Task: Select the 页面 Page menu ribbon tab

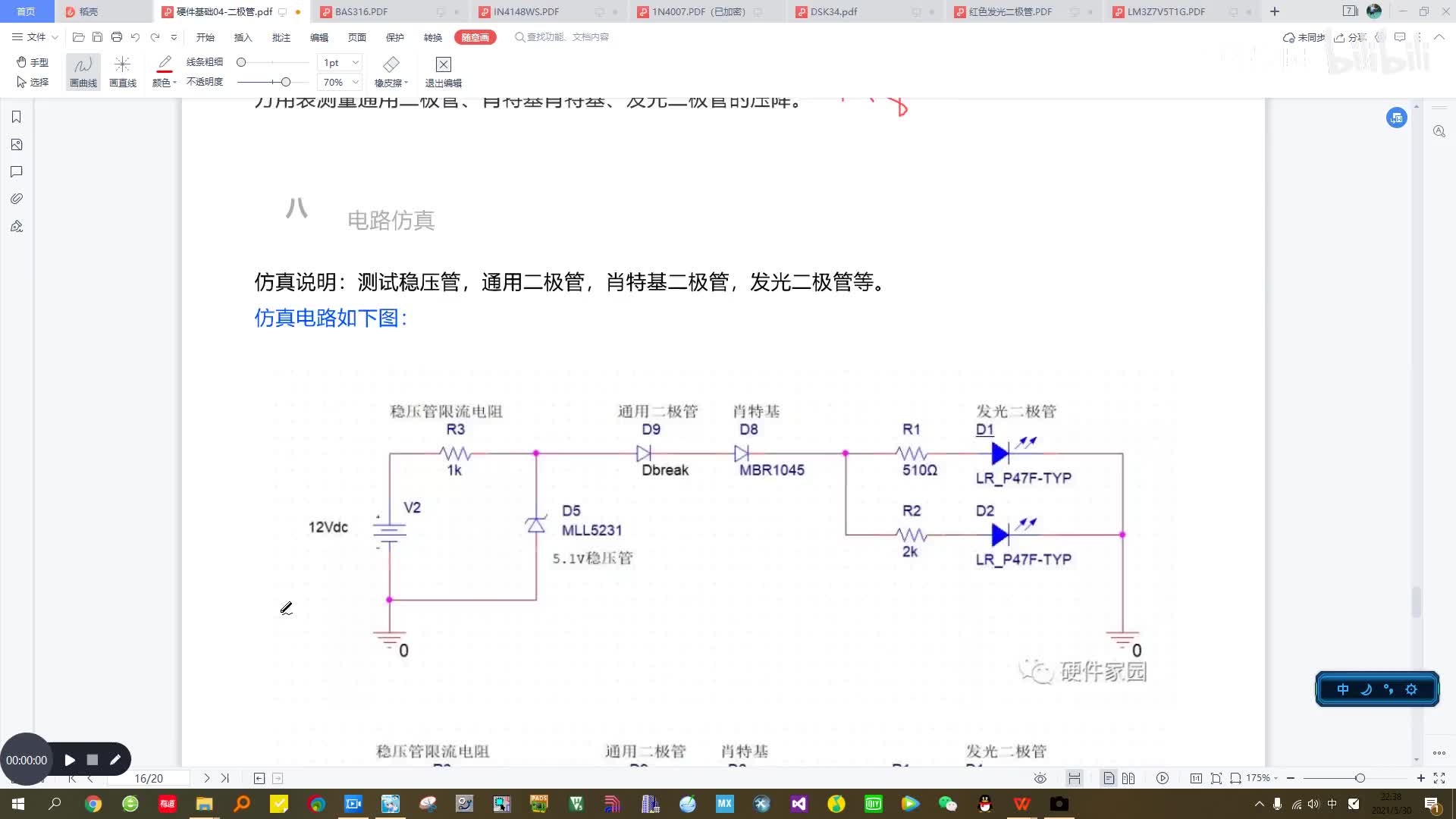Action: pos(357,38)
